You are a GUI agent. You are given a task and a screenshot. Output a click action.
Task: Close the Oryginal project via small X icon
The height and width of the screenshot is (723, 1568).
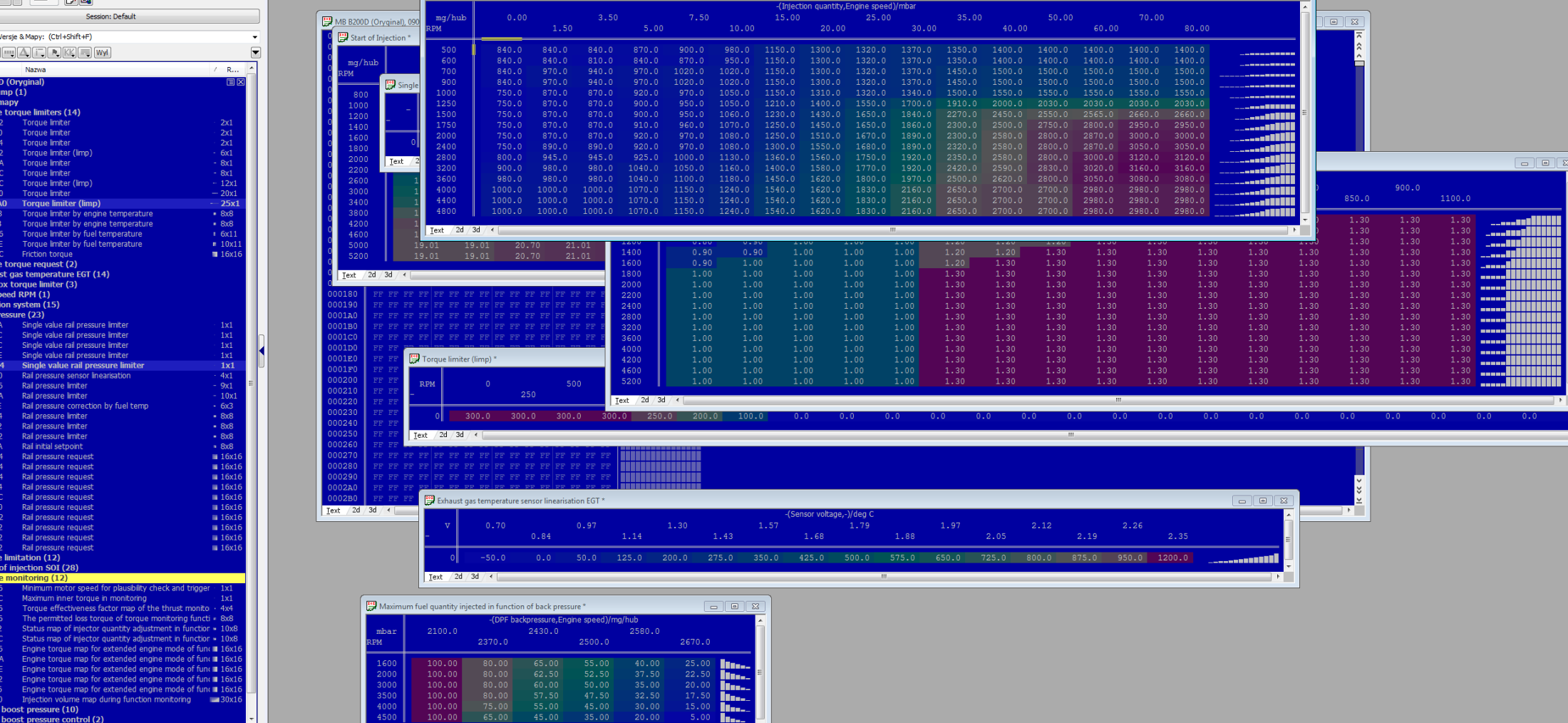240,82
